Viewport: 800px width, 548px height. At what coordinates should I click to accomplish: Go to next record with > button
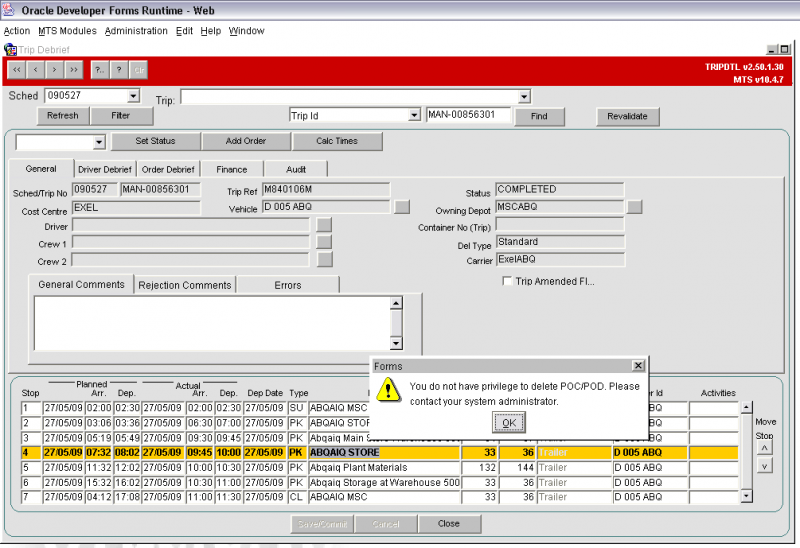click(55, 69)
